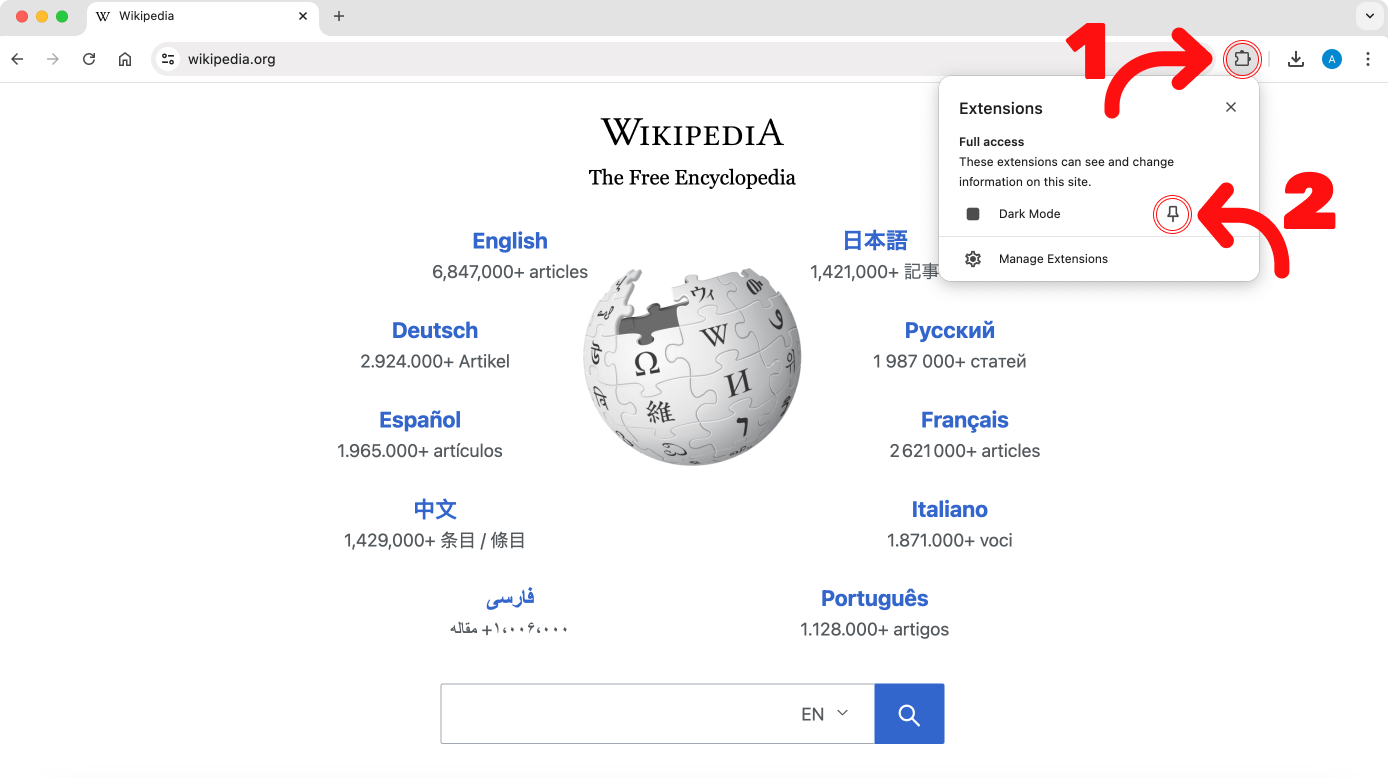Open a new tab with plus

(339, 16)
